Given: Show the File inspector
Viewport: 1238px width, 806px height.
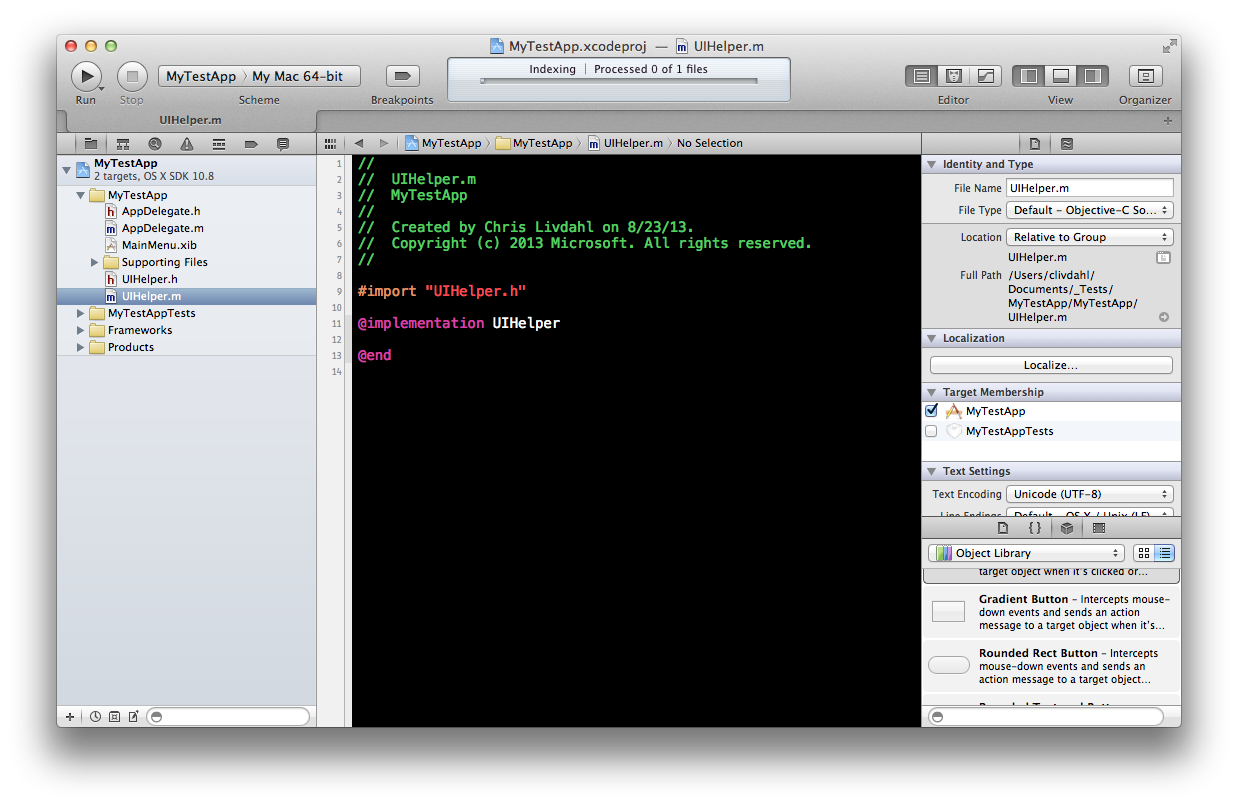Looking at the screenshot, I should pyautogui.click(x=1035, y=143).
